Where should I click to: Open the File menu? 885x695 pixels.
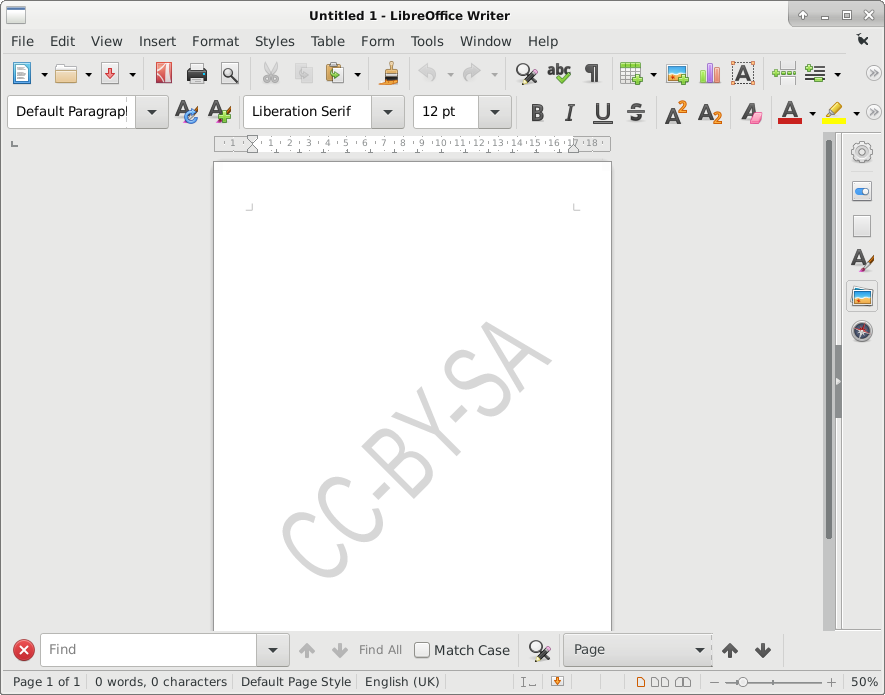pos(23,41)
